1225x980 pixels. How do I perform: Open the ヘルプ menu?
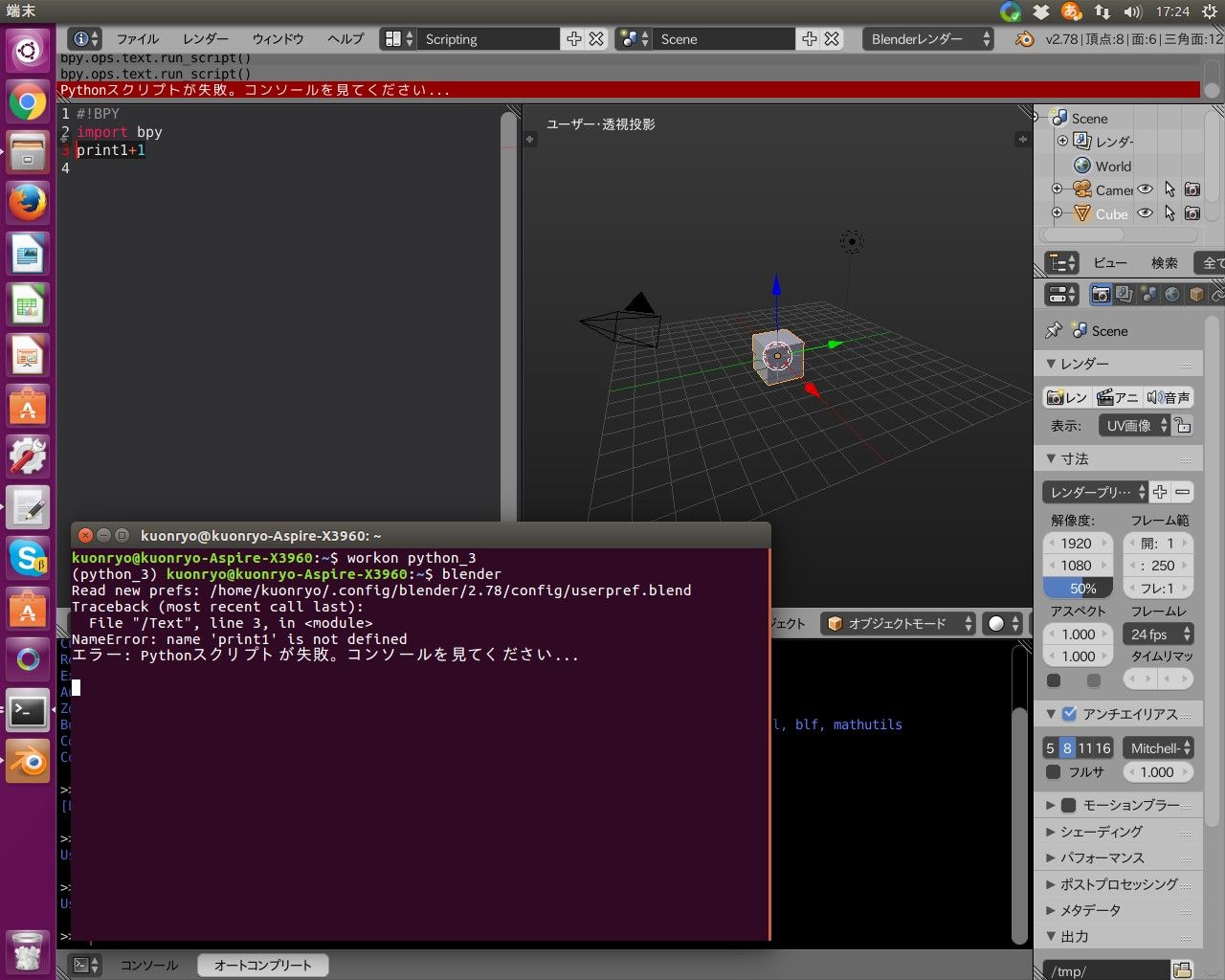(345, 39)
